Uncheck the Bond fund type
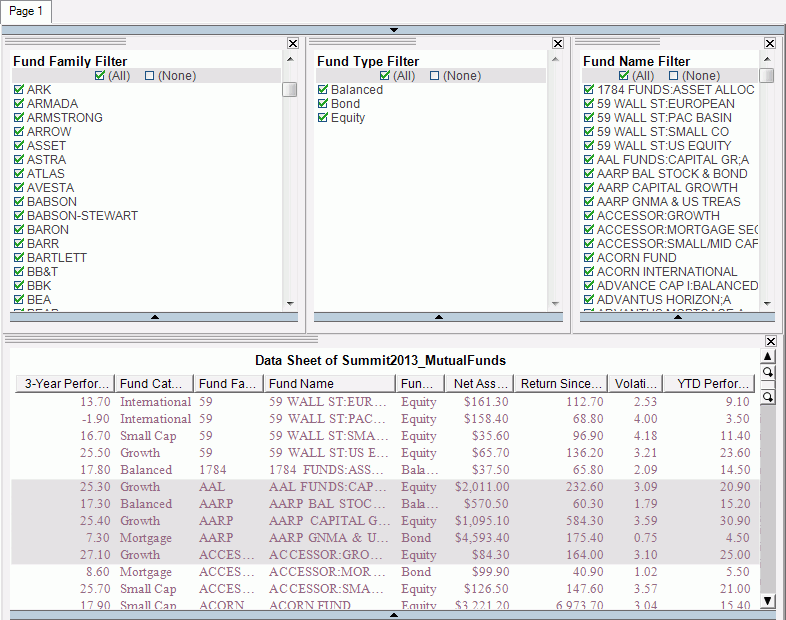 click(323, 104)
